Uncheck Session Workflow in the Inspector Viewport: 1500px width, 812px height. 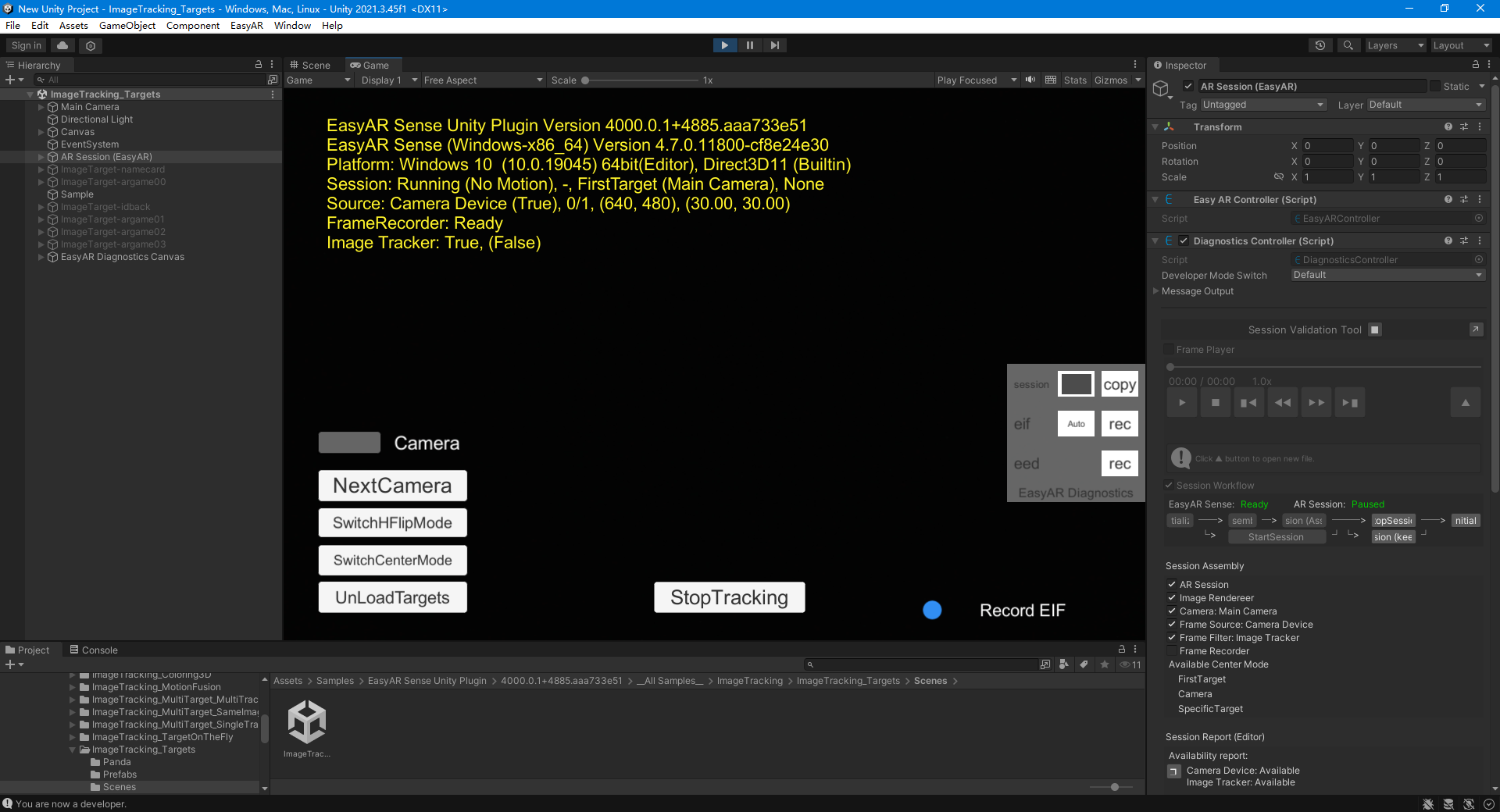click(1170, 485)
